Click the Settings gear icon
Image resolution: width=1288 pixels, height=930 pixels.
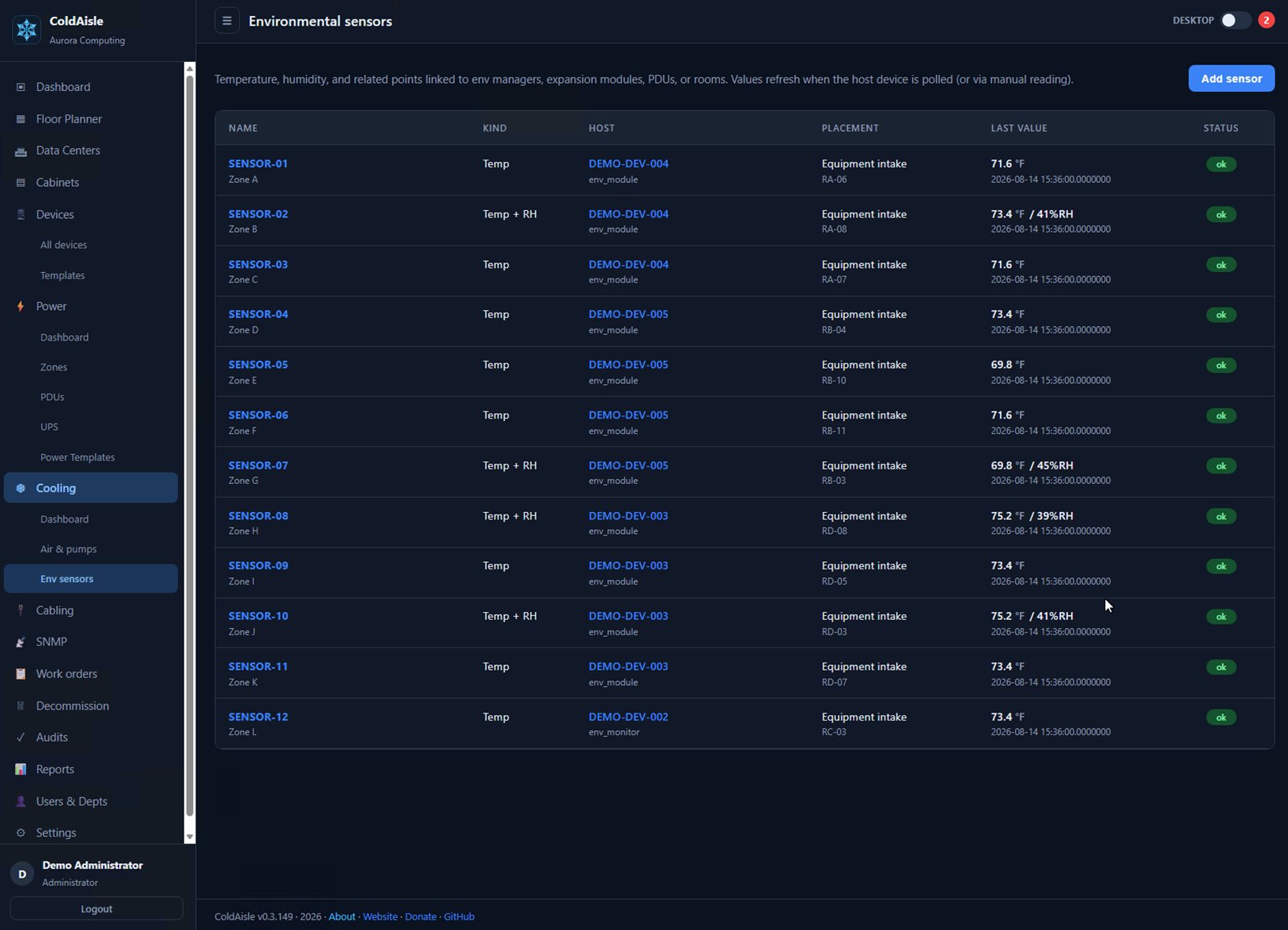coord(21,833)
